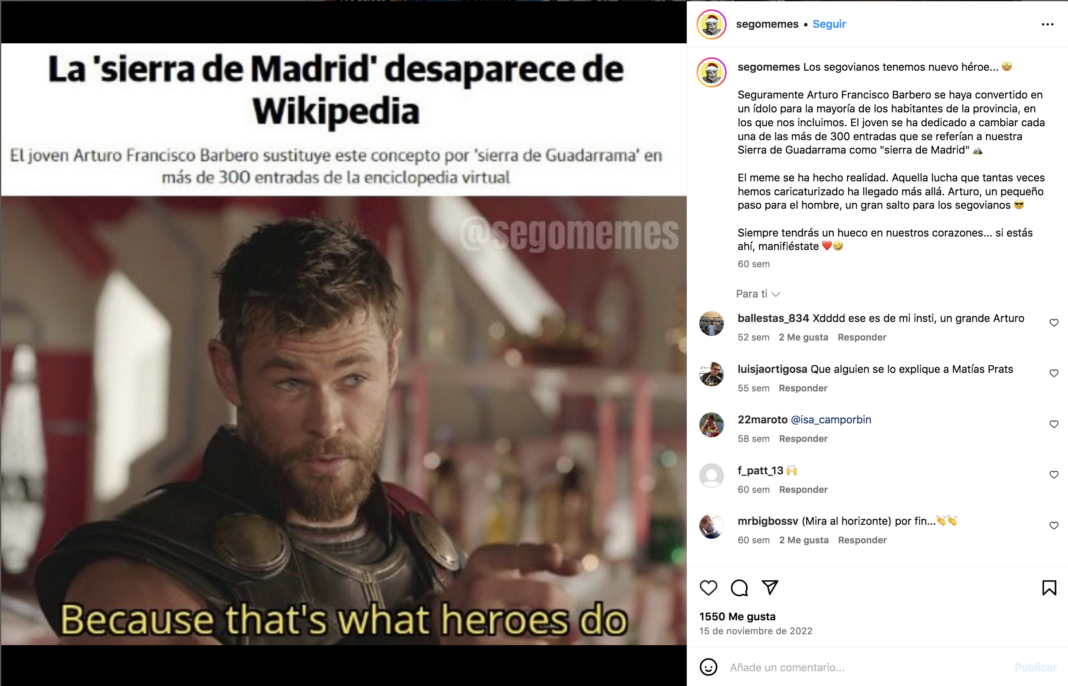This screenshot has height=686, width=1068.
Task: Expand the 'Para ti' comment sorting dropdown
Action: [x=757, y=294]
